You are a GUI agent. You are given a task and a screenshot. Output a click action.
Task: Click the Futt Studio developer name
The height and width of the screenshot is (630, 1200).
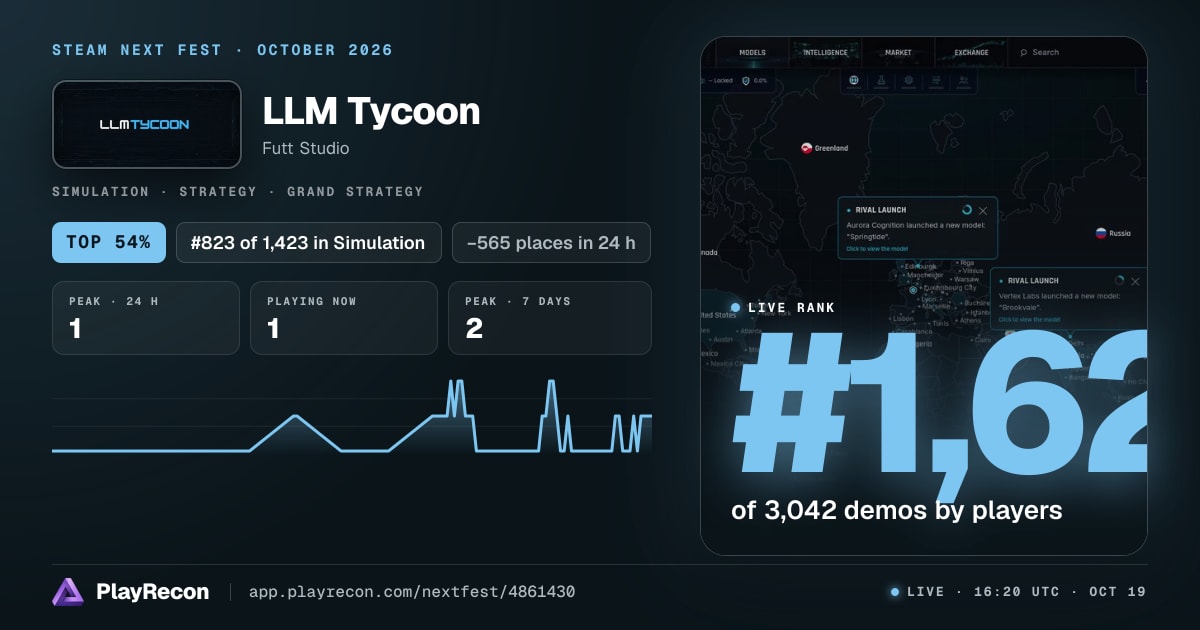[306, 148]
